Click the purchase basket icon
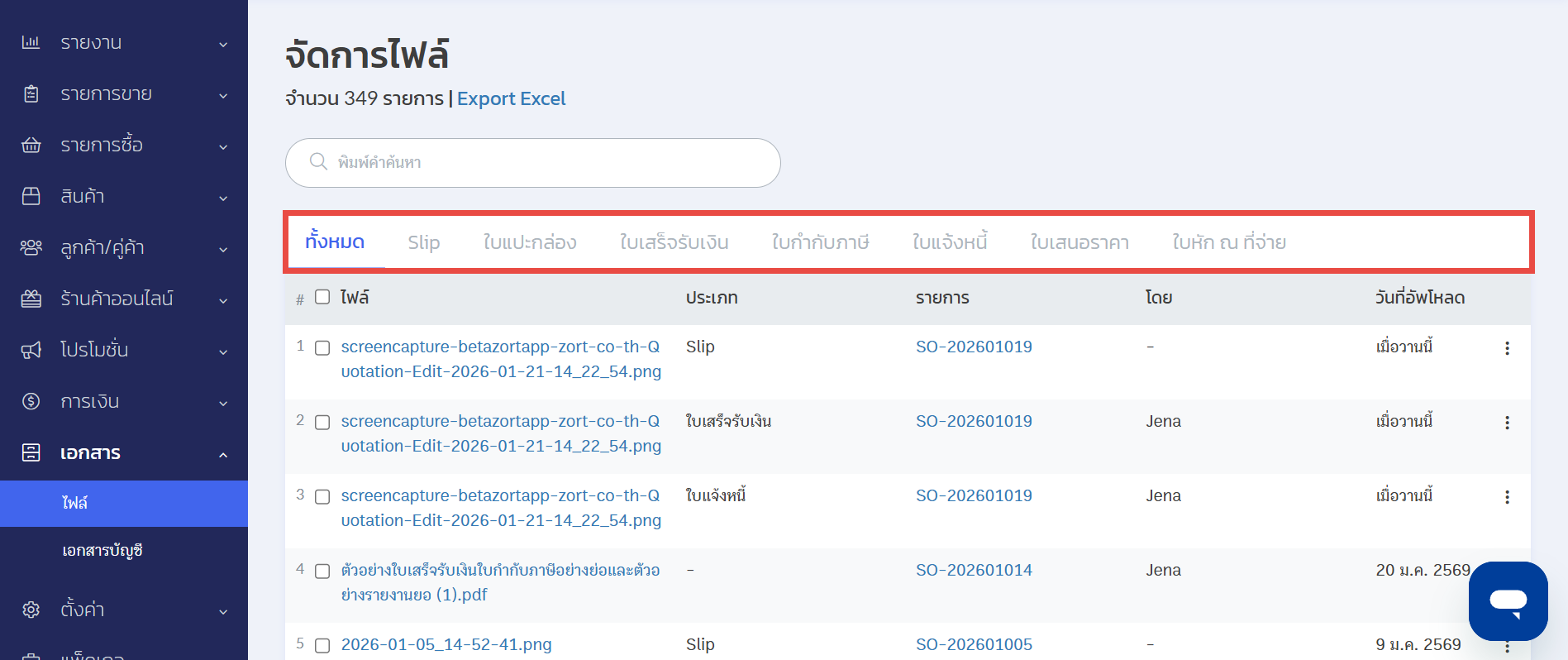 [x=31, y=145]
